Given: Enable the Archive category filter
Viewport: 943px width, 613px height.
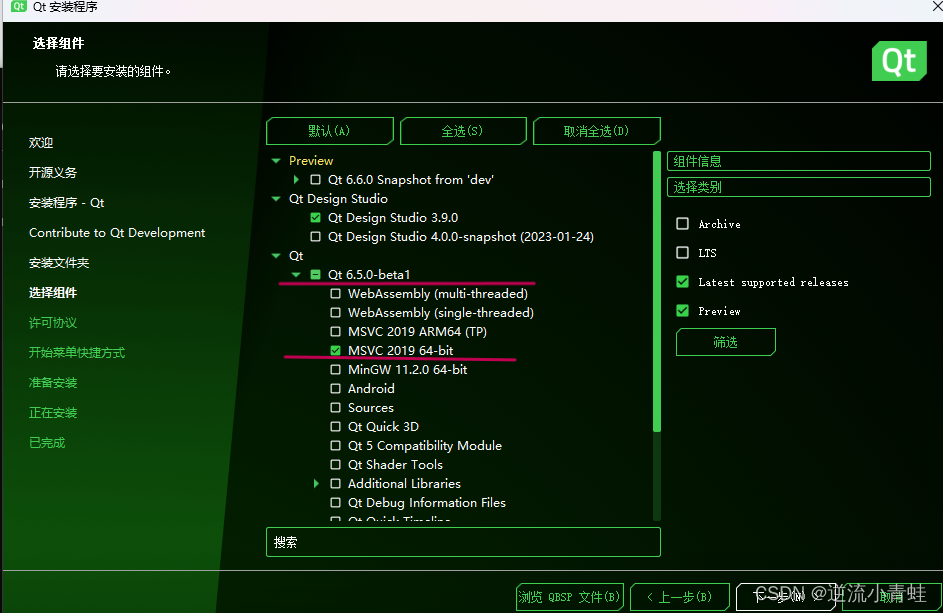Looking at the screenshot, I should [x=683, y=224].
